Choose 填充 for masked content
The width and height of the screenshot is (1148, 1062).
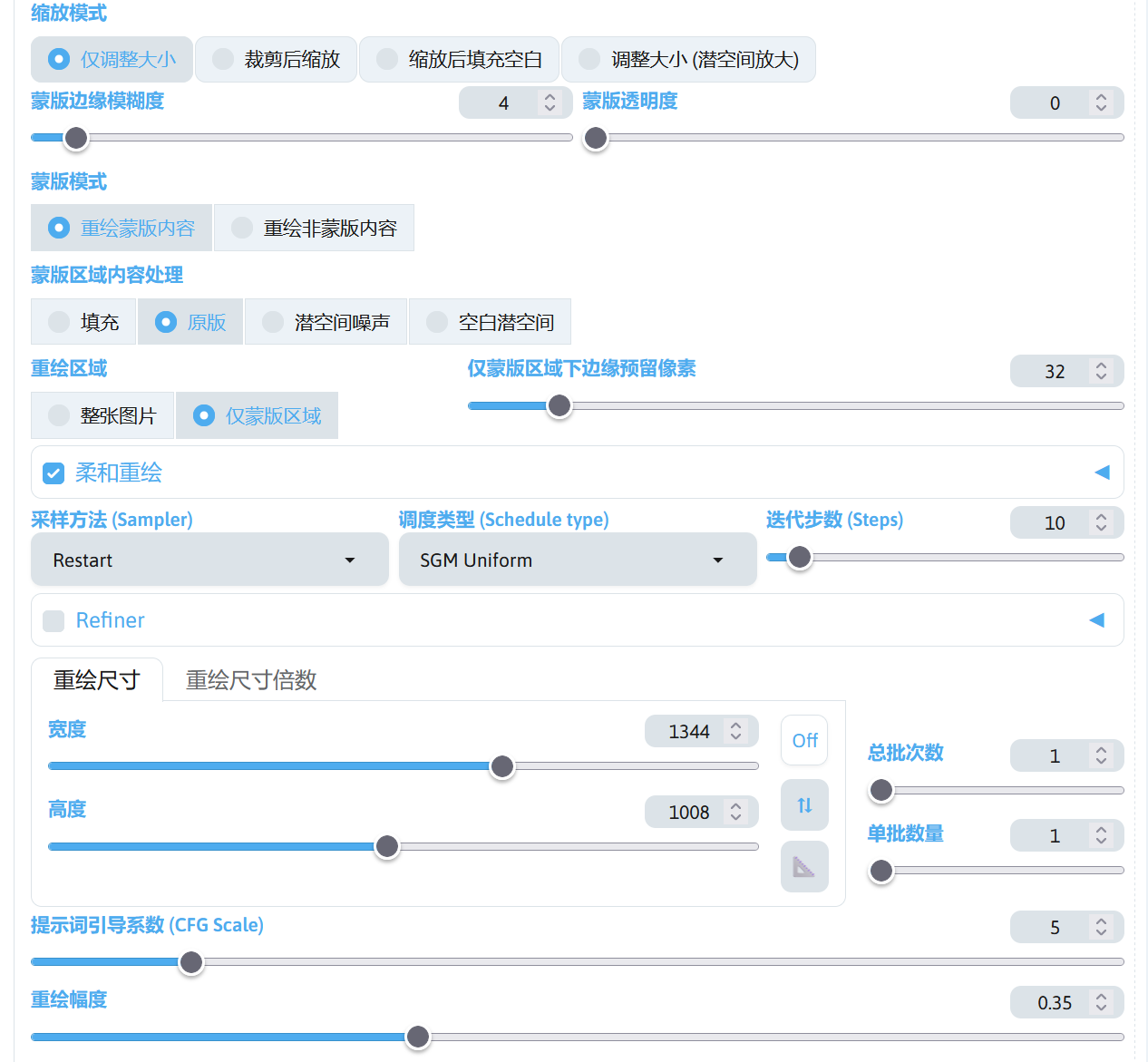(x=83, y=323)
